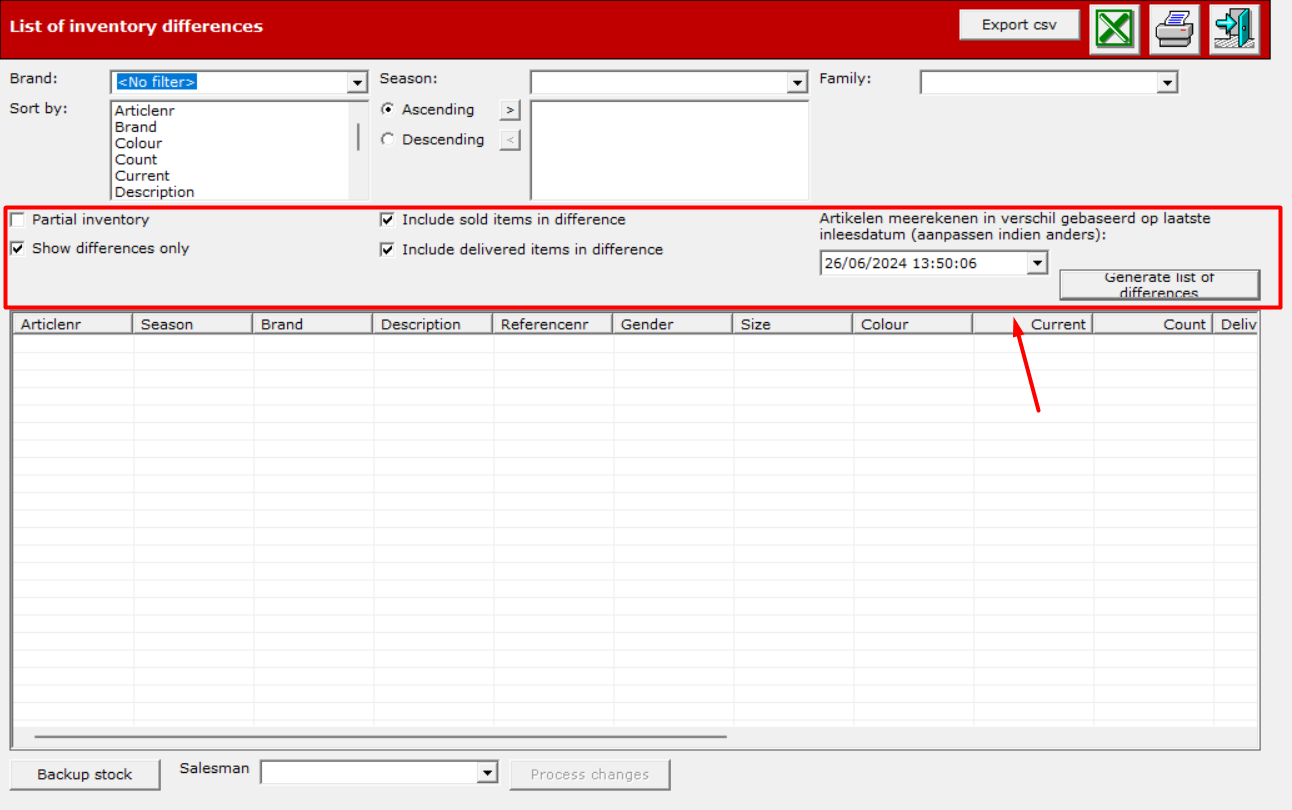Open the Salesman dropdown
Screen dimensions: 1292x810
tap(487, 772)
